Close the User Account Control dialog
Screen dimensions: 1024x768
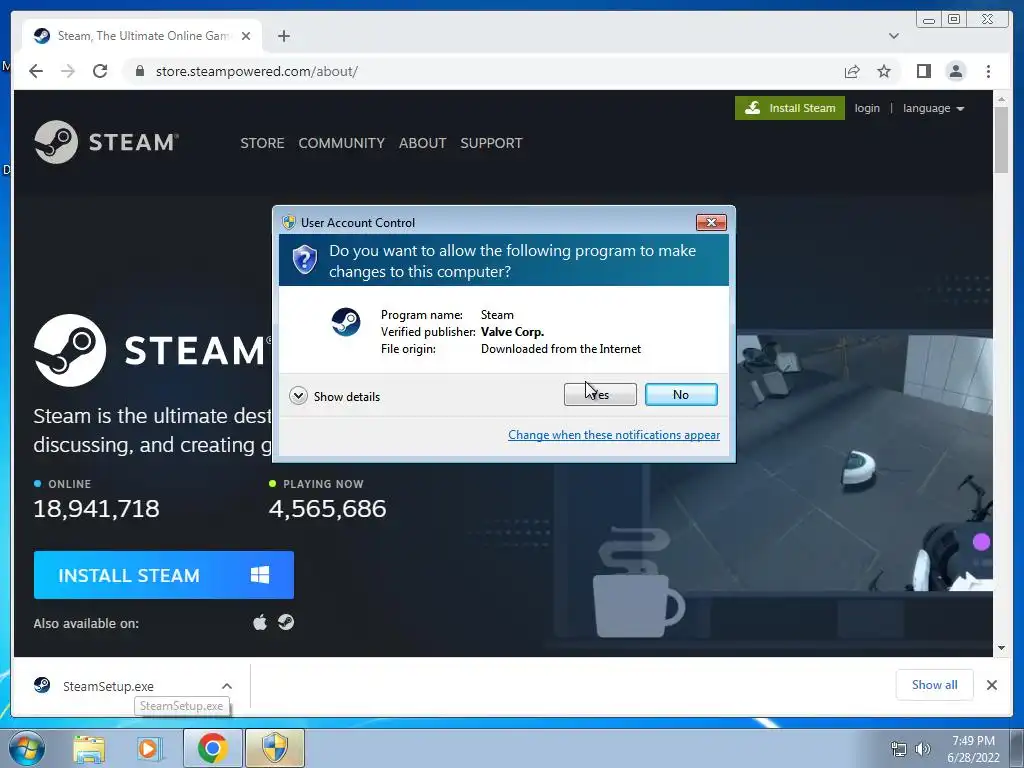711,223
